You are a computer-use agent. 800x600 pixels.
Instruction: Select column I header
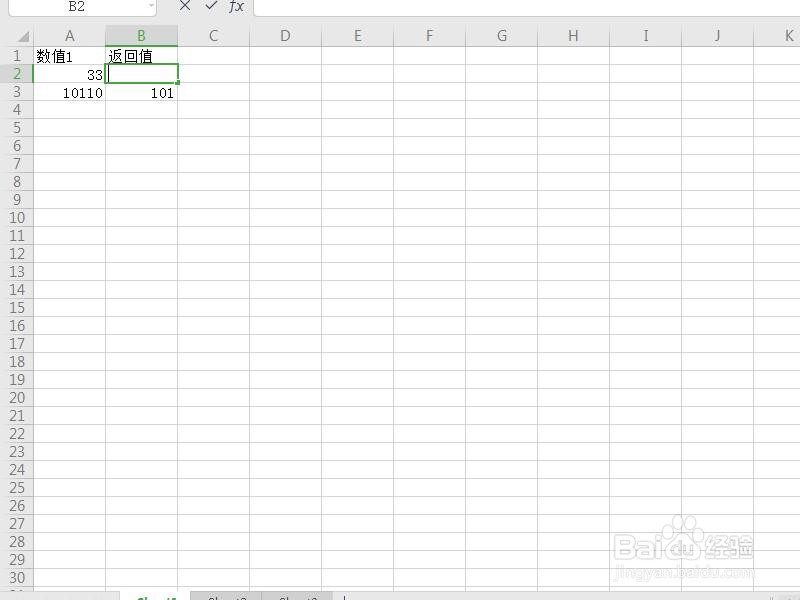coord(645,36)
